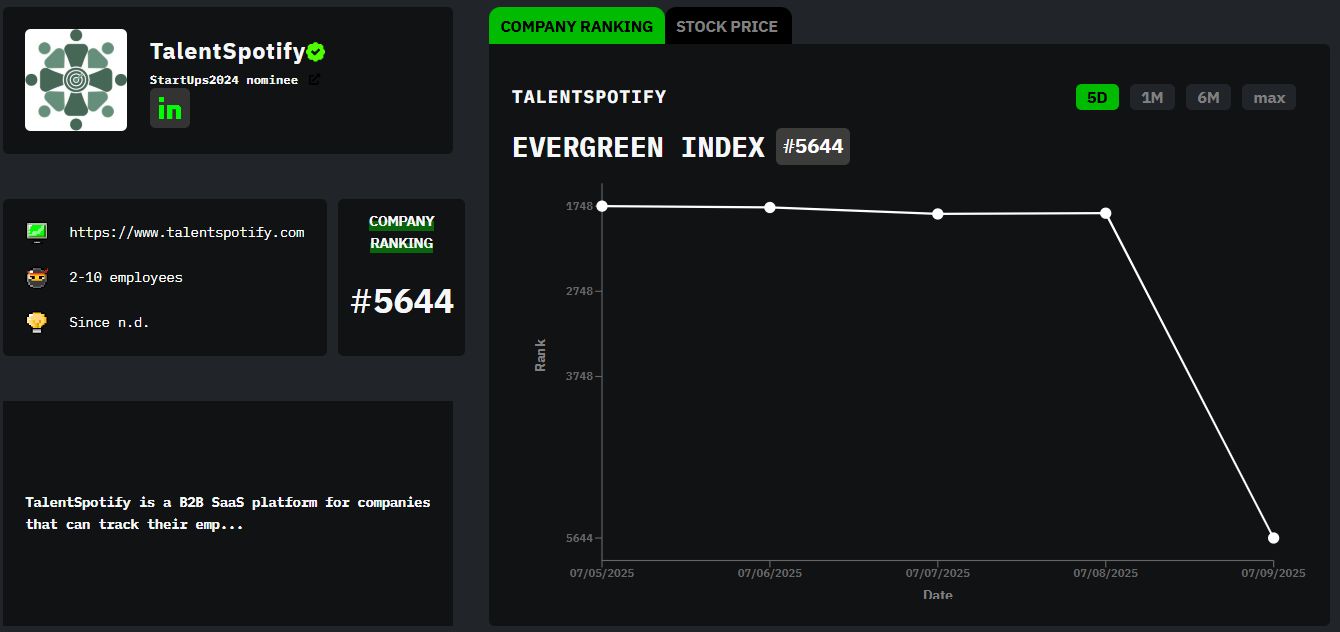Select the 1M time range

coord(1152,97)
